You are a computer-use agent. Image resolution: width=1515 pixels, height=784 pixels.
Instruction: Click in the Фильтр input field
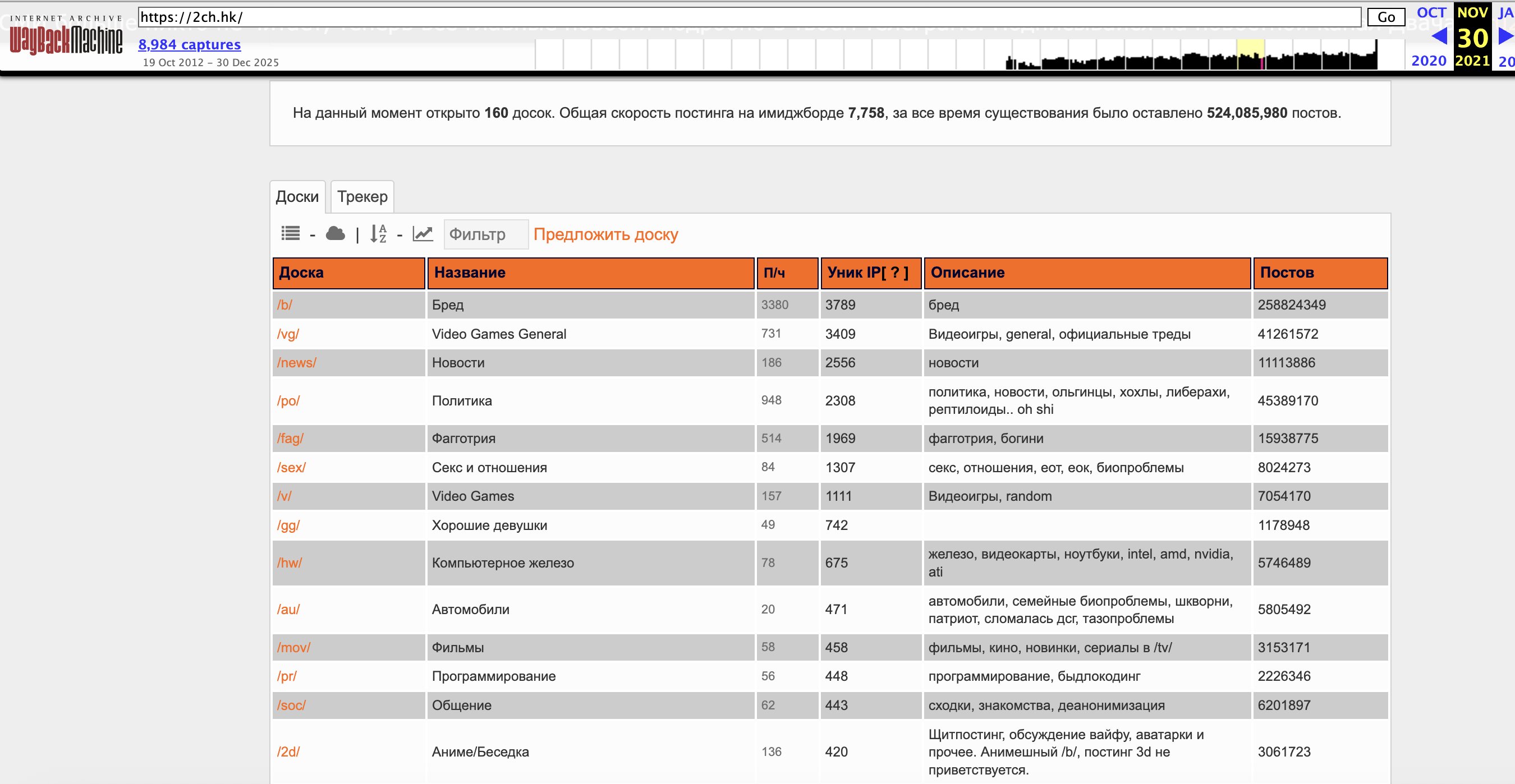(x=485, y=234)
